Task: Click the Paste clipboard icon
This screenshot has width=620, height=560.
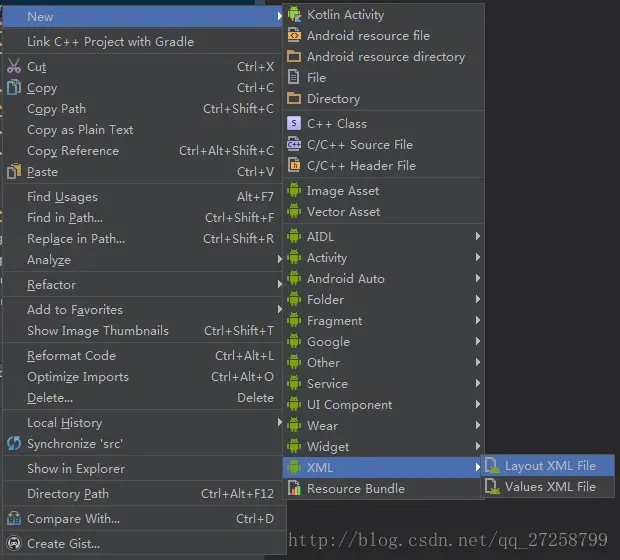Action: tap(14, 172)
